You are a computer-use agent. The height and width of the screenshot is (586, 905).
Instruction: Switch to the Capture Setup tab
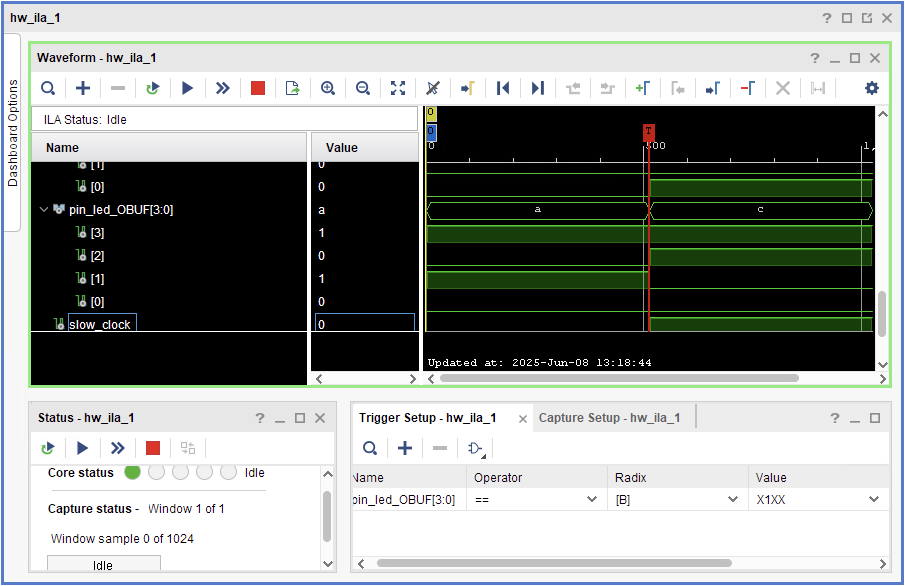pyautogui.click(x=609, y=418)
